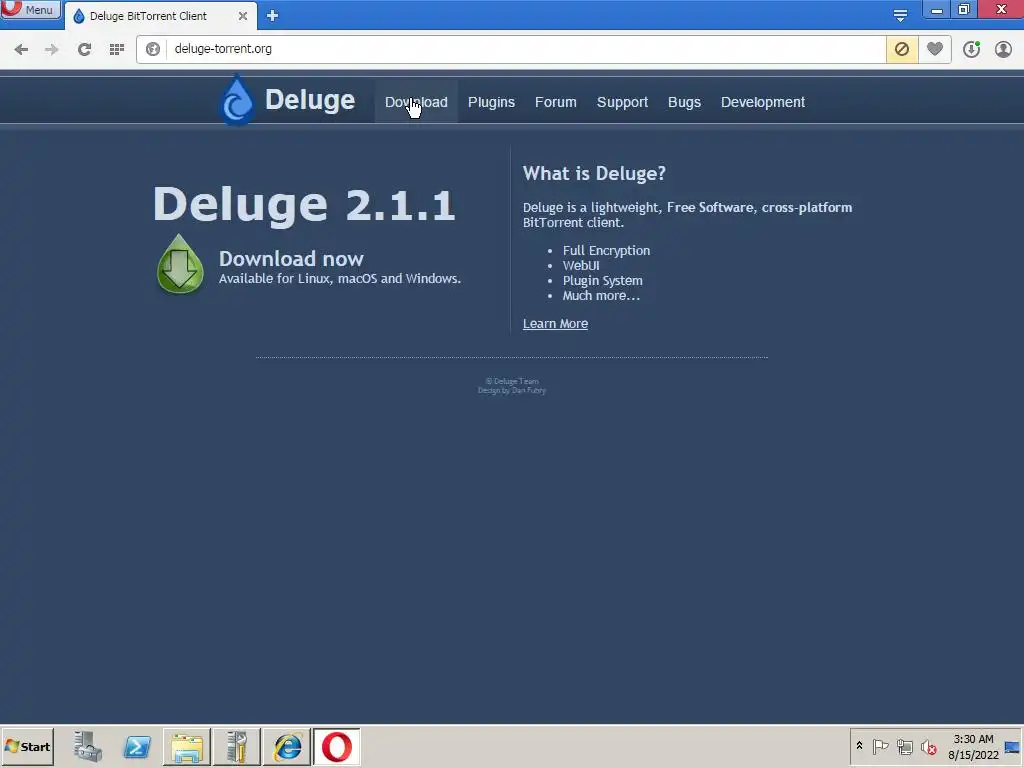Open the Bugs navigation item
Image resolution: width=1024 pixels, height=768 pixels.
[x=684, y=102]
